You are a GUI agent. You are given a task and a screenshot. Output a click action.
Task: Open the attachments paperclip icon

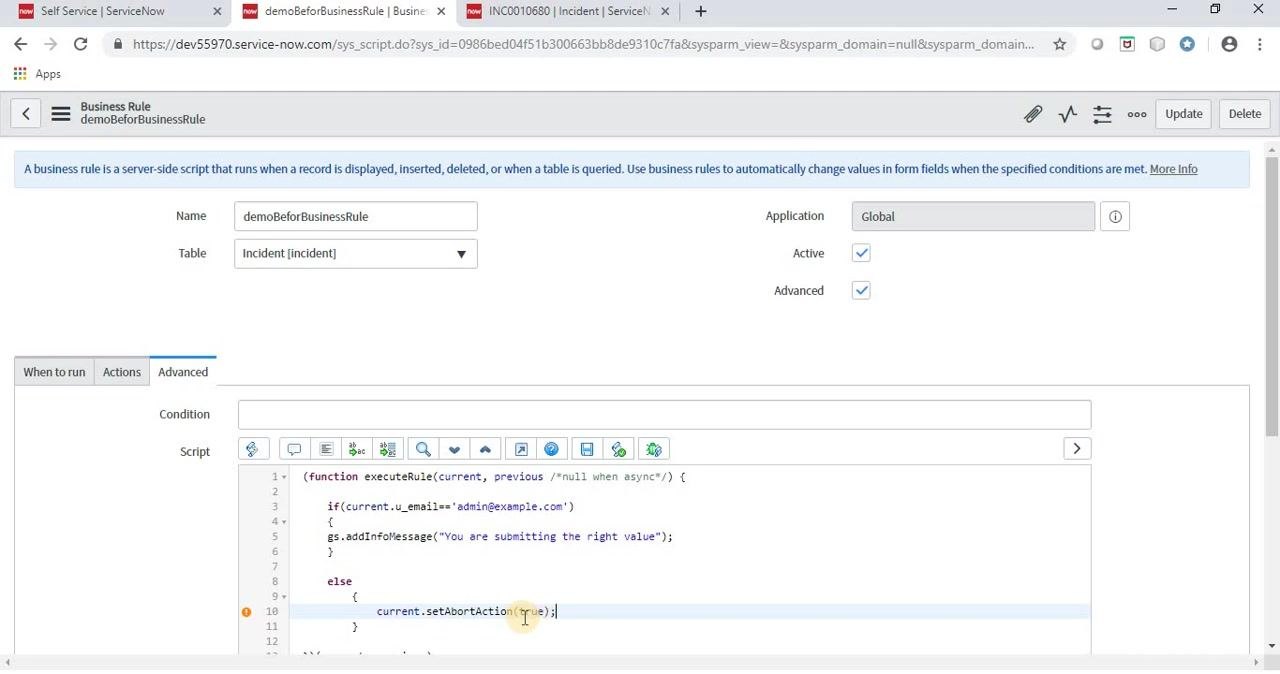click(x=1033, y=114)
